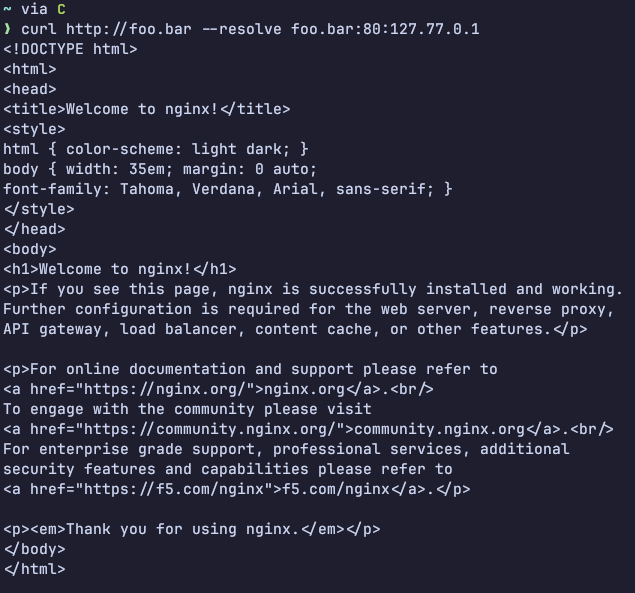
Task: Click the foo.bar:80:127.77.0.1 argument
Action: point(385,29)
